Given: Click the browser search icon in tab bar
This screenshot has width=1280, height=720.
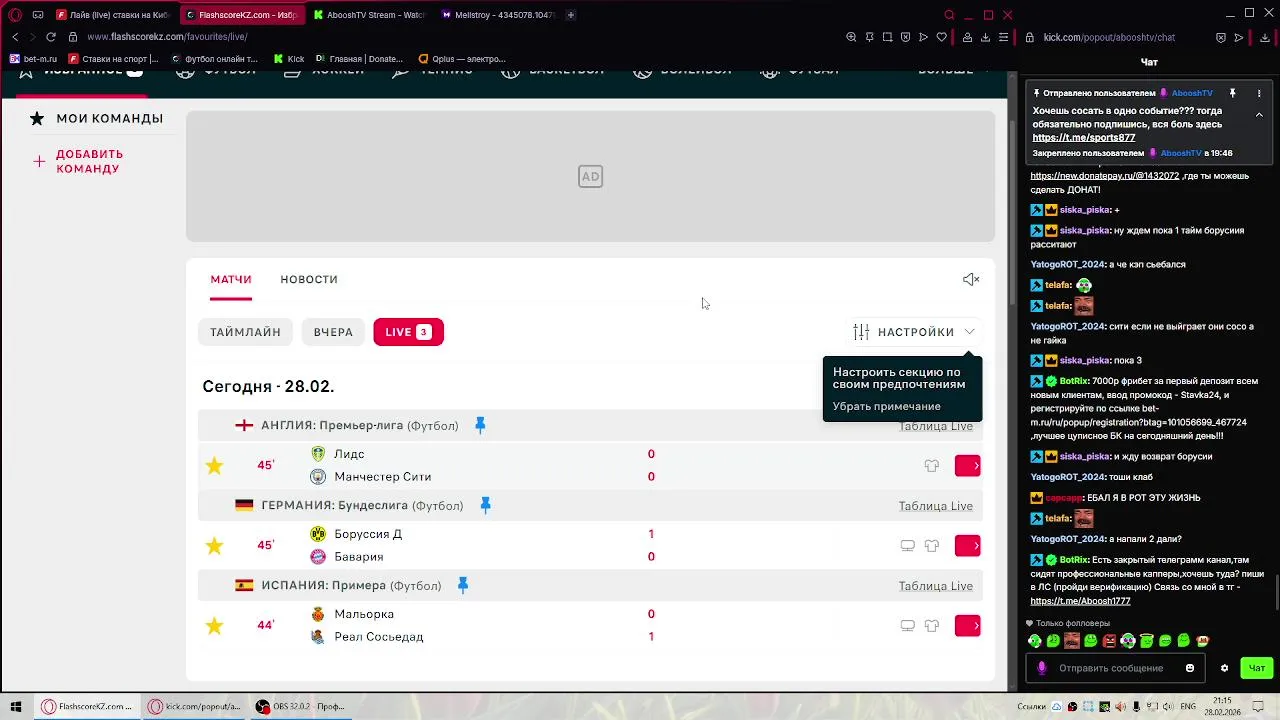Looking at the screenshot, I should point(949,15).
